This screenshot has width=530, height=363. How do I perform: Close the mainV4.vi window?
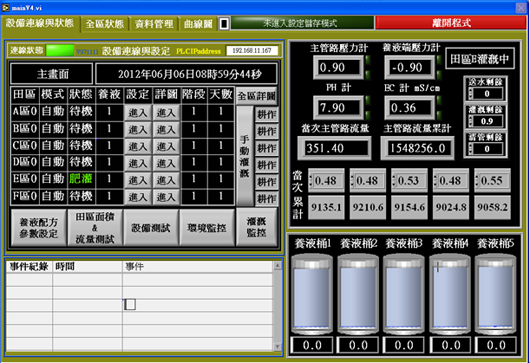[x=521, y=7]
